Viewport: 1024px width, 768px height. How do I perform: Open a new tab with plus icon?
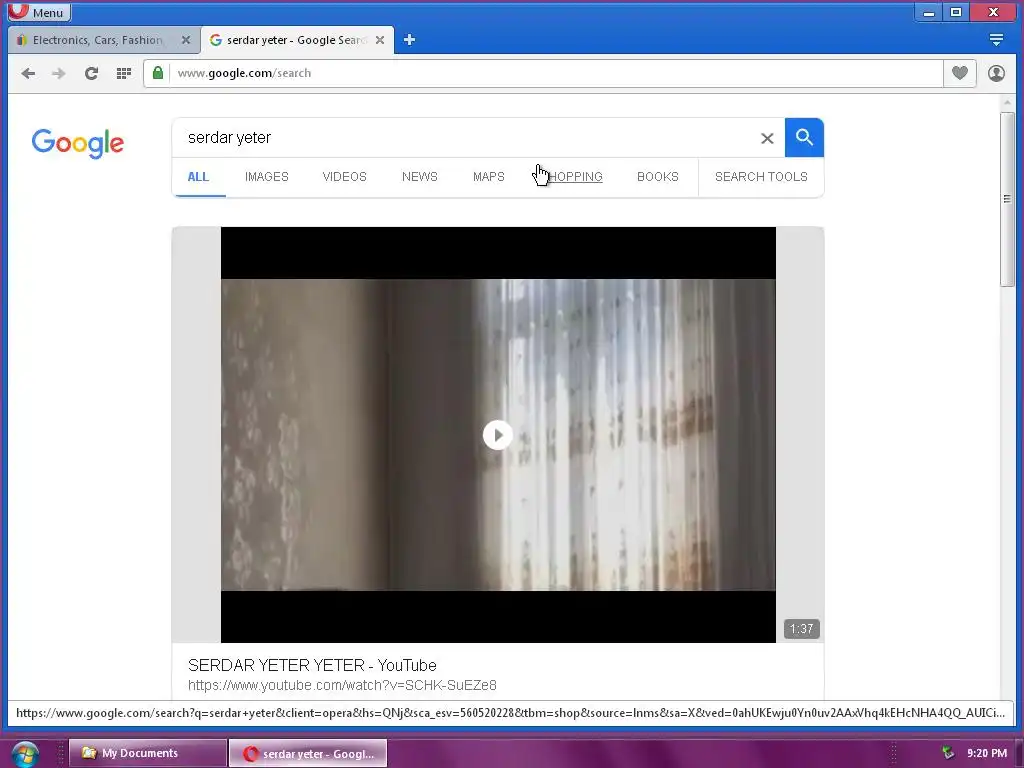(409, 40)
